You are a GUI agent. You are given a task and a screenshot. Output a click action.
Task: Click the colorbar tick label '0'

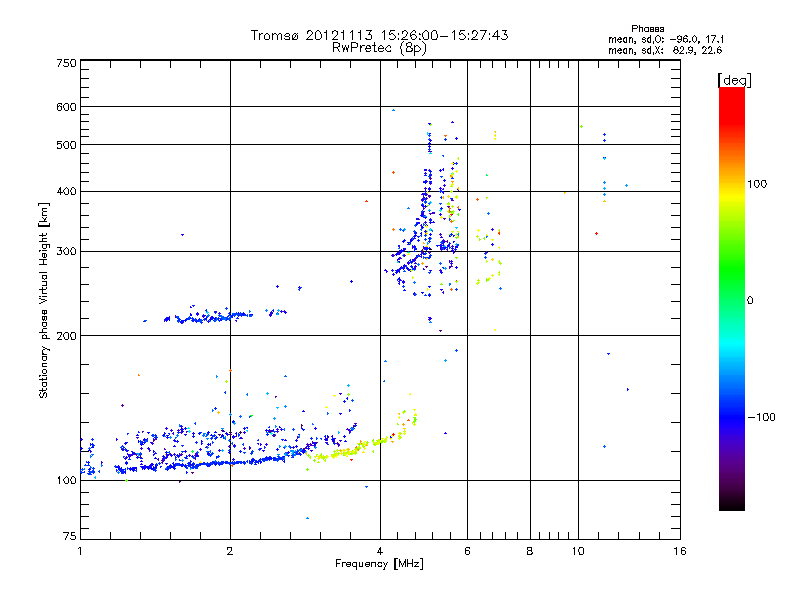tap(750, 301)
